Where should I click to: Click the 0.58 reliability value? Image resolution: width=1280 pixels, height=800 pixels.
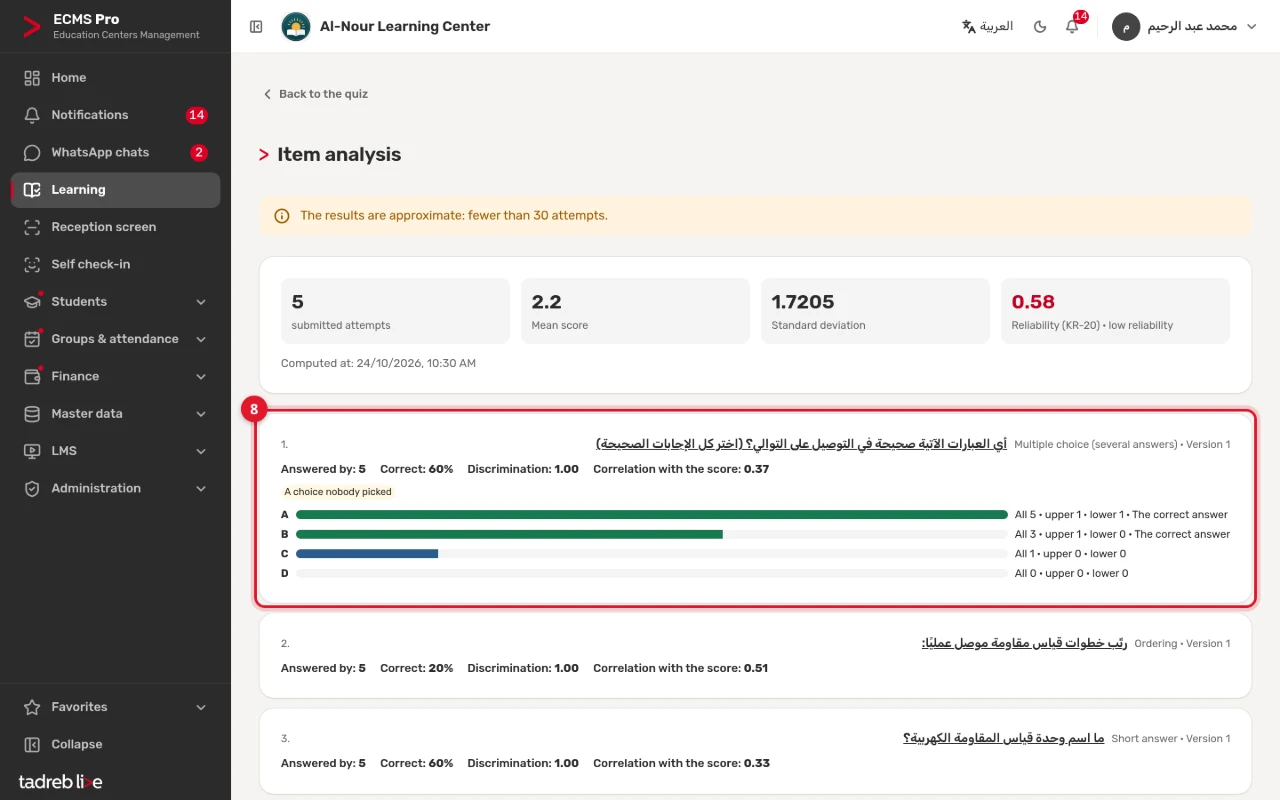point(1033,302)
